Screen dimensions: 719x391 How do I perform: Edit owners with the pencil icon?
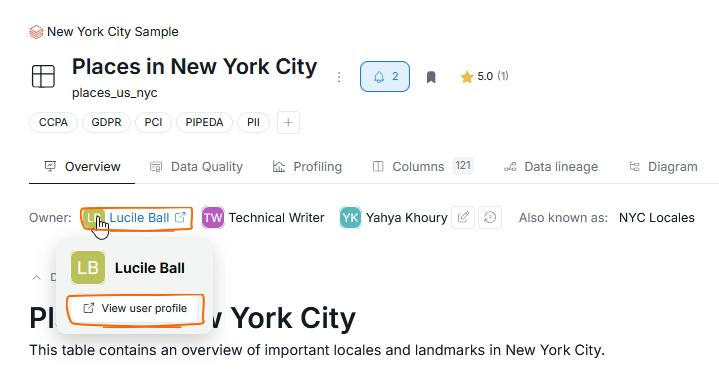point(463,217)
